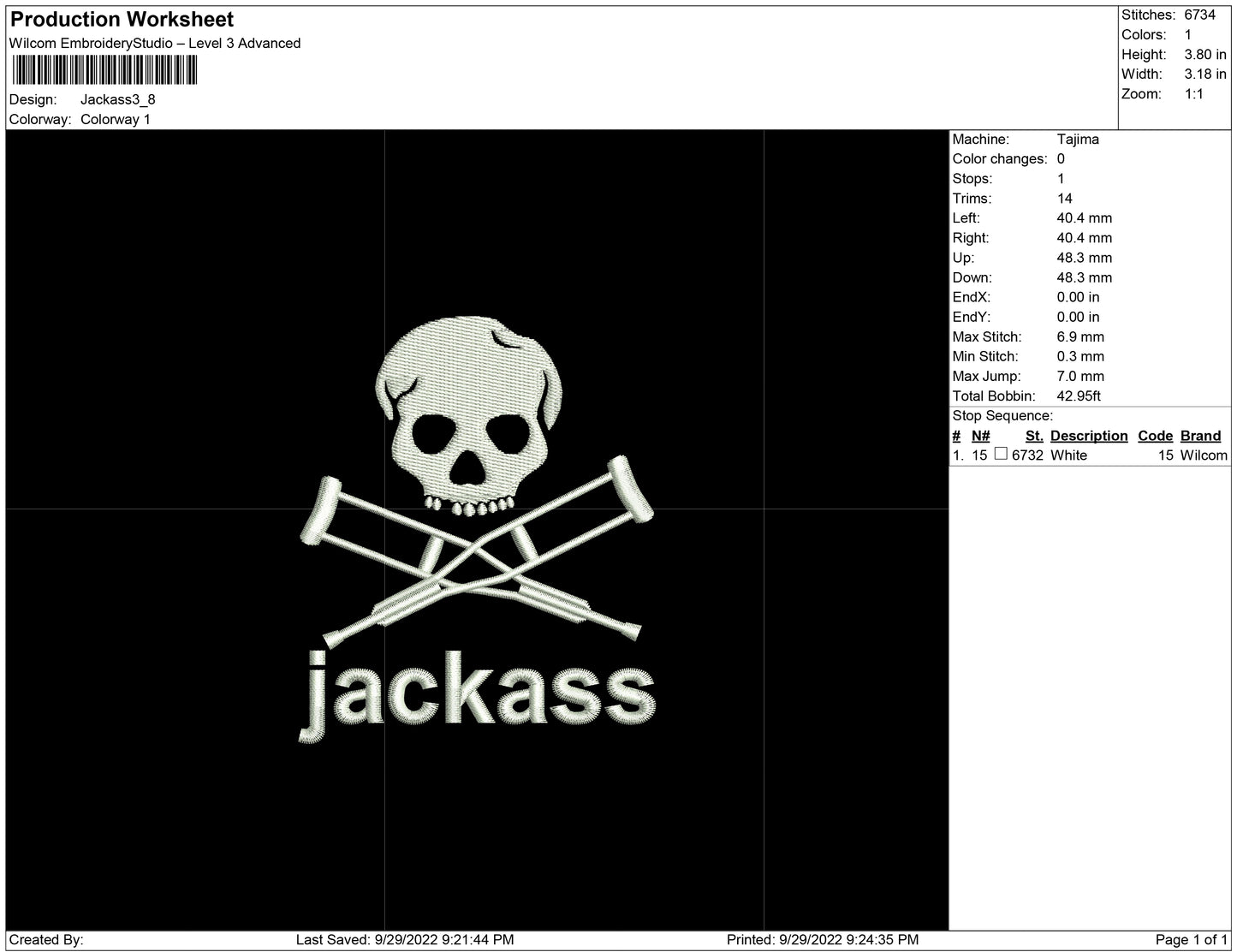Image resolution: width=1237 pixels, height=952 pixels.
Task: Click the 'St.' column header
Action: [x=1033, y=436]
